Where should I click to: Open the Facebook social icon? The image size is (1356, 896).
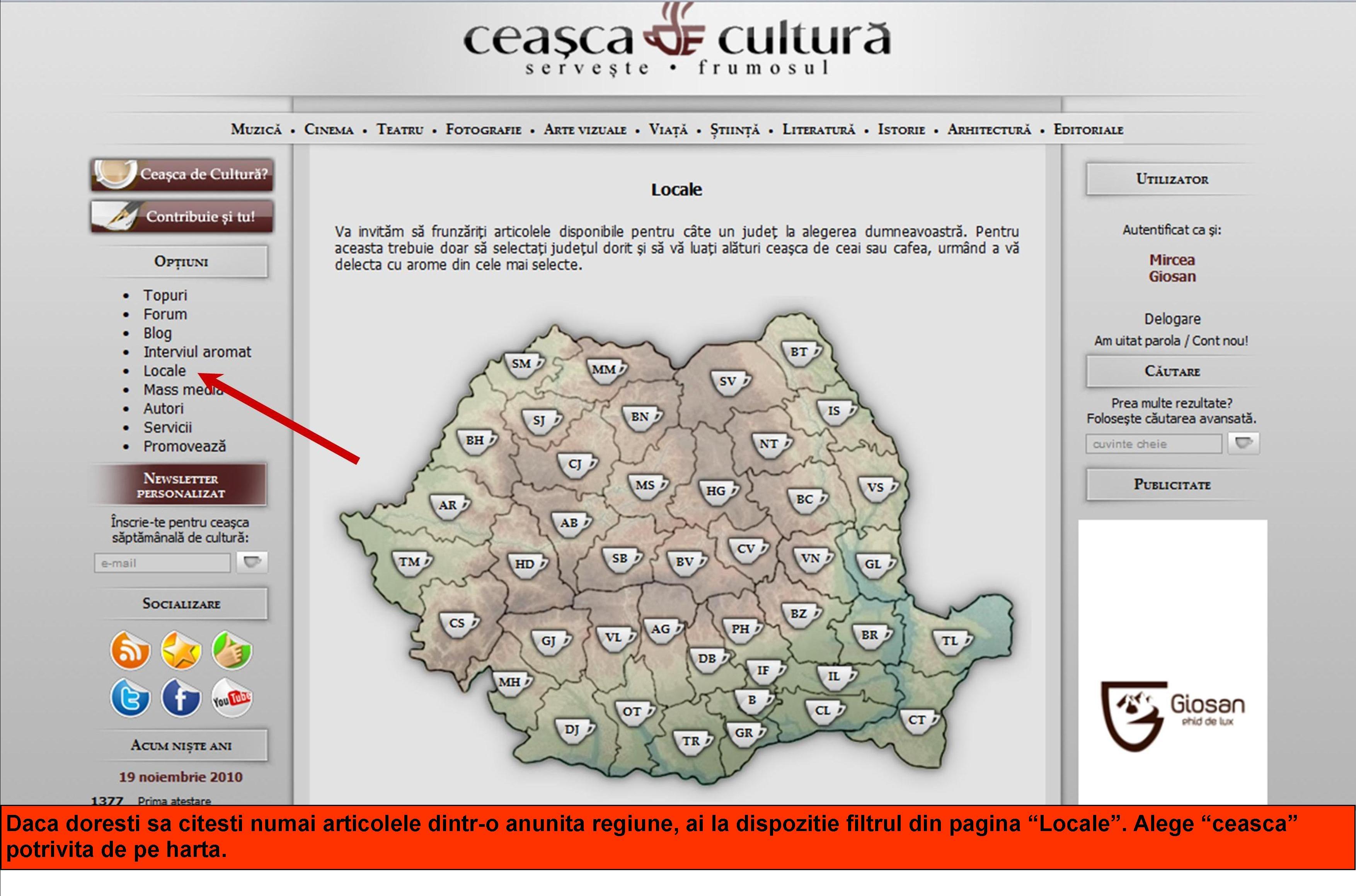[x=181, y=698]
